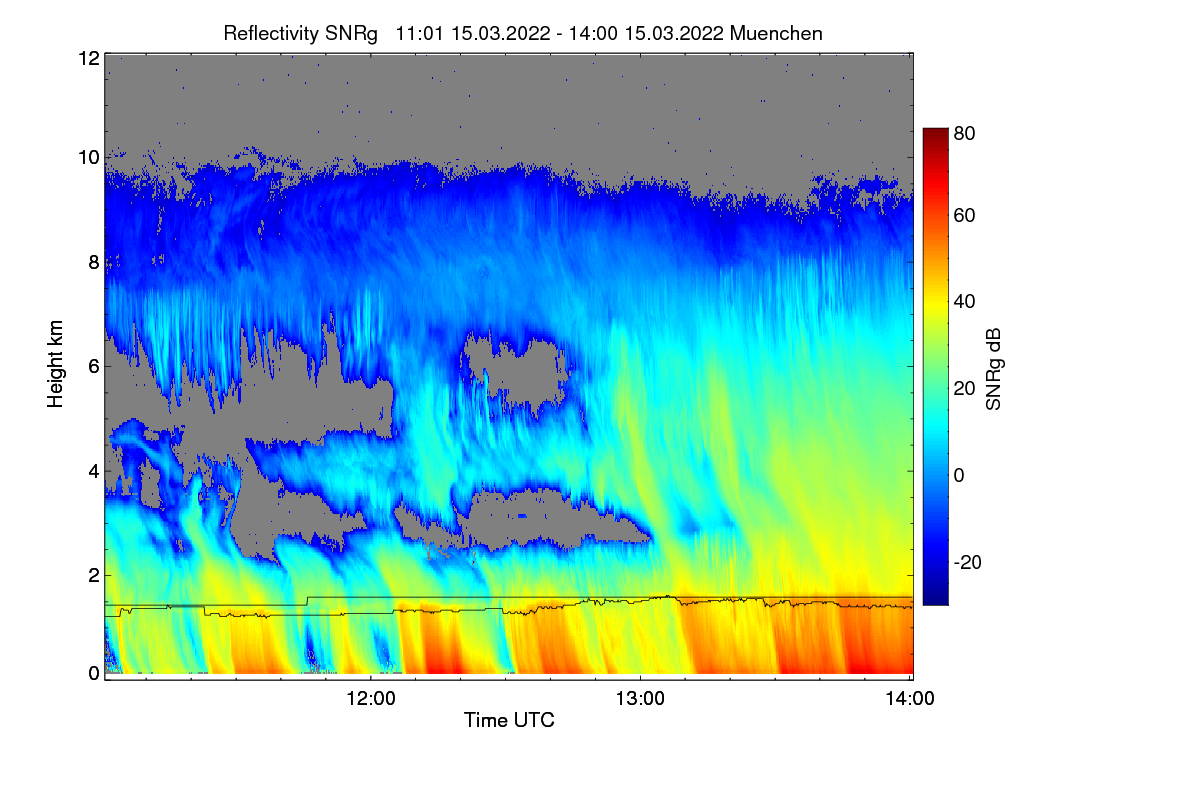Click the 'Height km' axis label

click(x=55, y=365)
